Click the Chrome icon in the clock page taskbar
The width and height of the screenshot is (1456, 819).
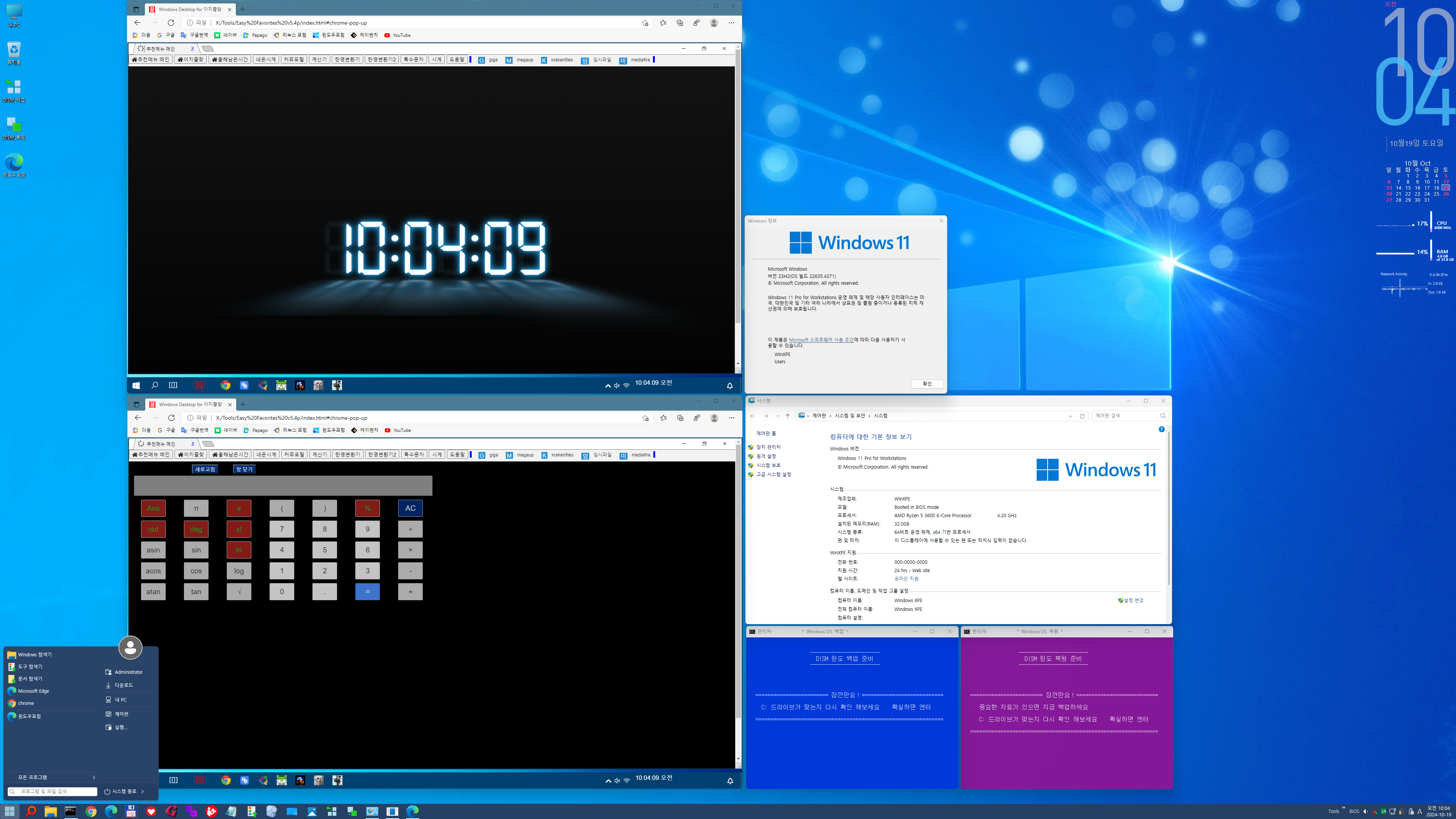tap(226, 386)
